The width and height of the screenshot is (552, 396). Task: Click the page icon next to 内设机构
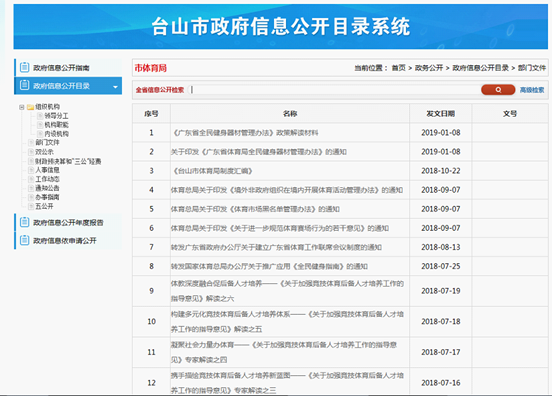click(40, 134)
